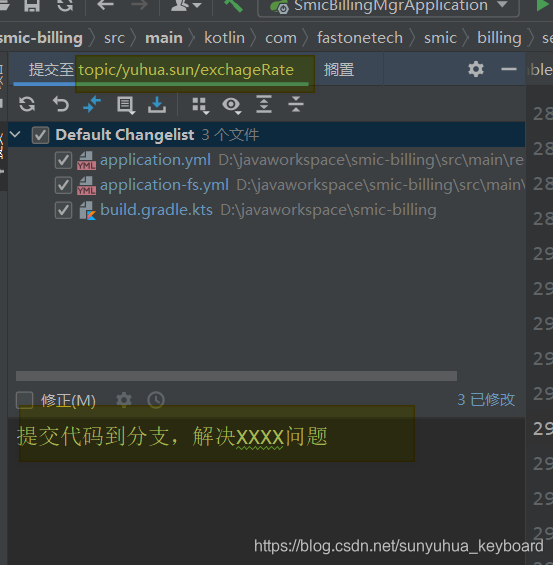Click the Shelve silently download icon
Viewport: 553px width, 565px height.
pos(157,104)
